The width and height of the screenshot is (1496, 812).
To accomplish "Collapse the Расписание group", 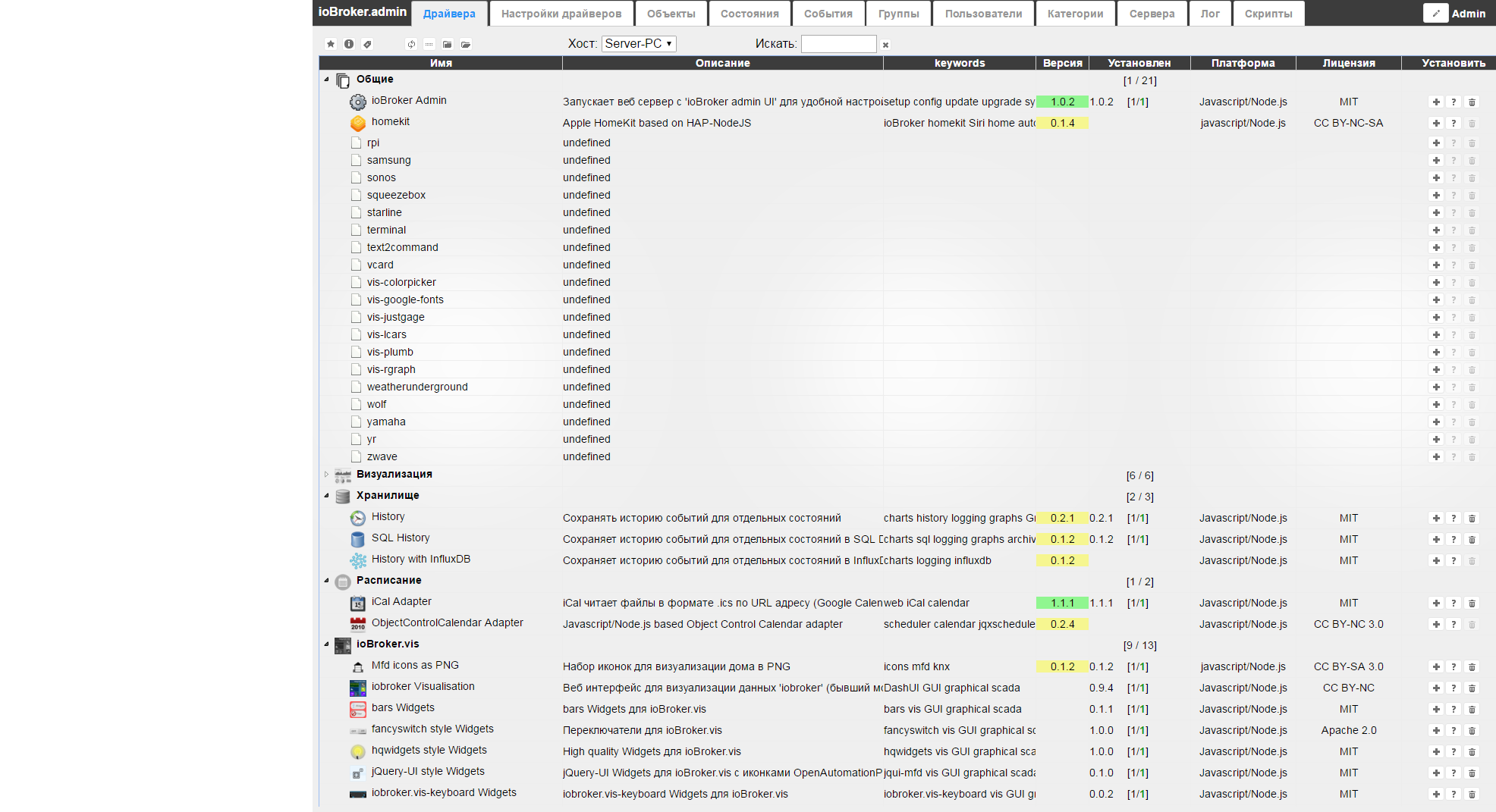I will coord(327,581).
